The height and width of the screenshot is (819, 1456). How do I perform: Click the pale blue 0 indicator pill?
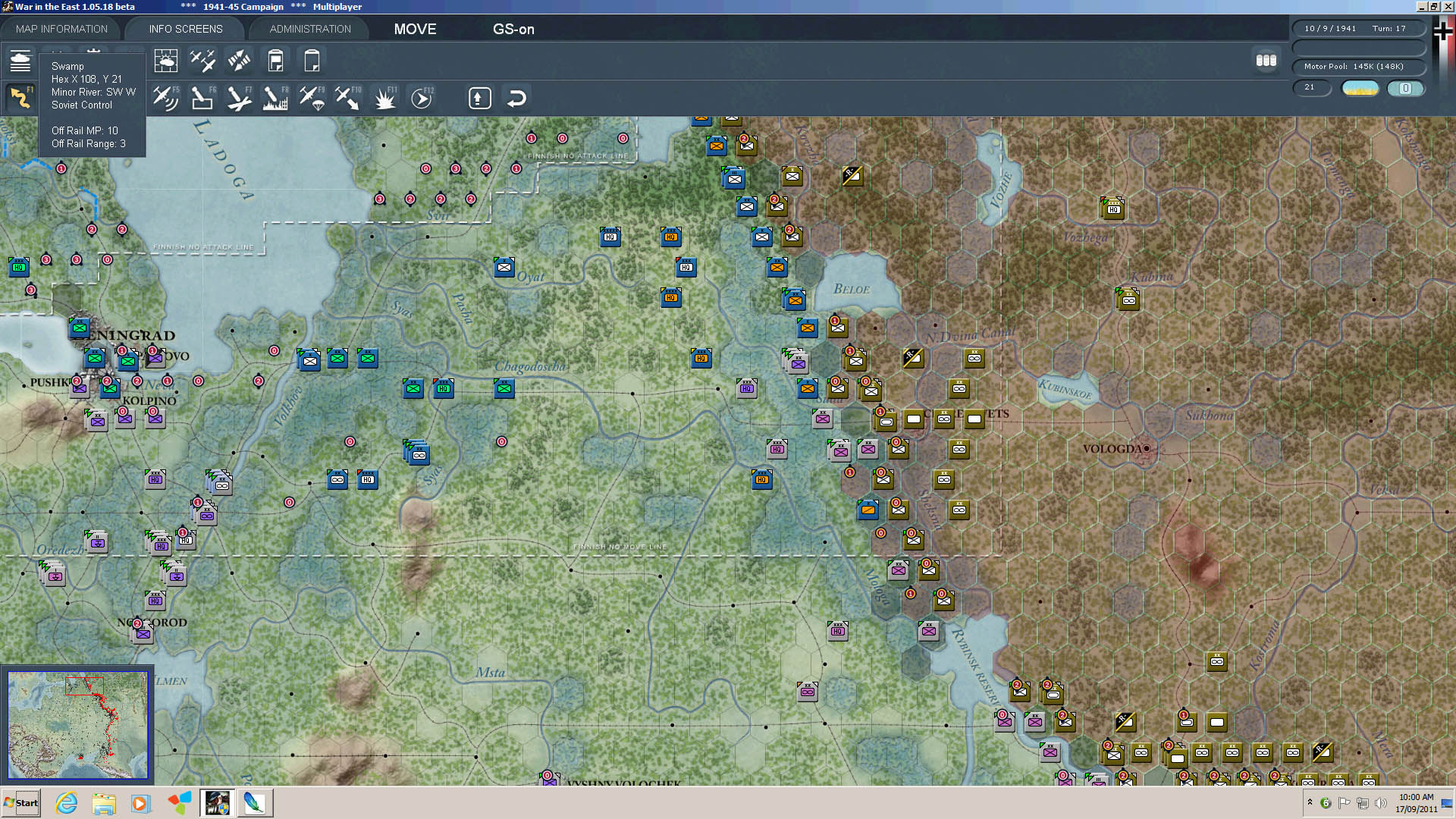click(x=1405, y=88)
